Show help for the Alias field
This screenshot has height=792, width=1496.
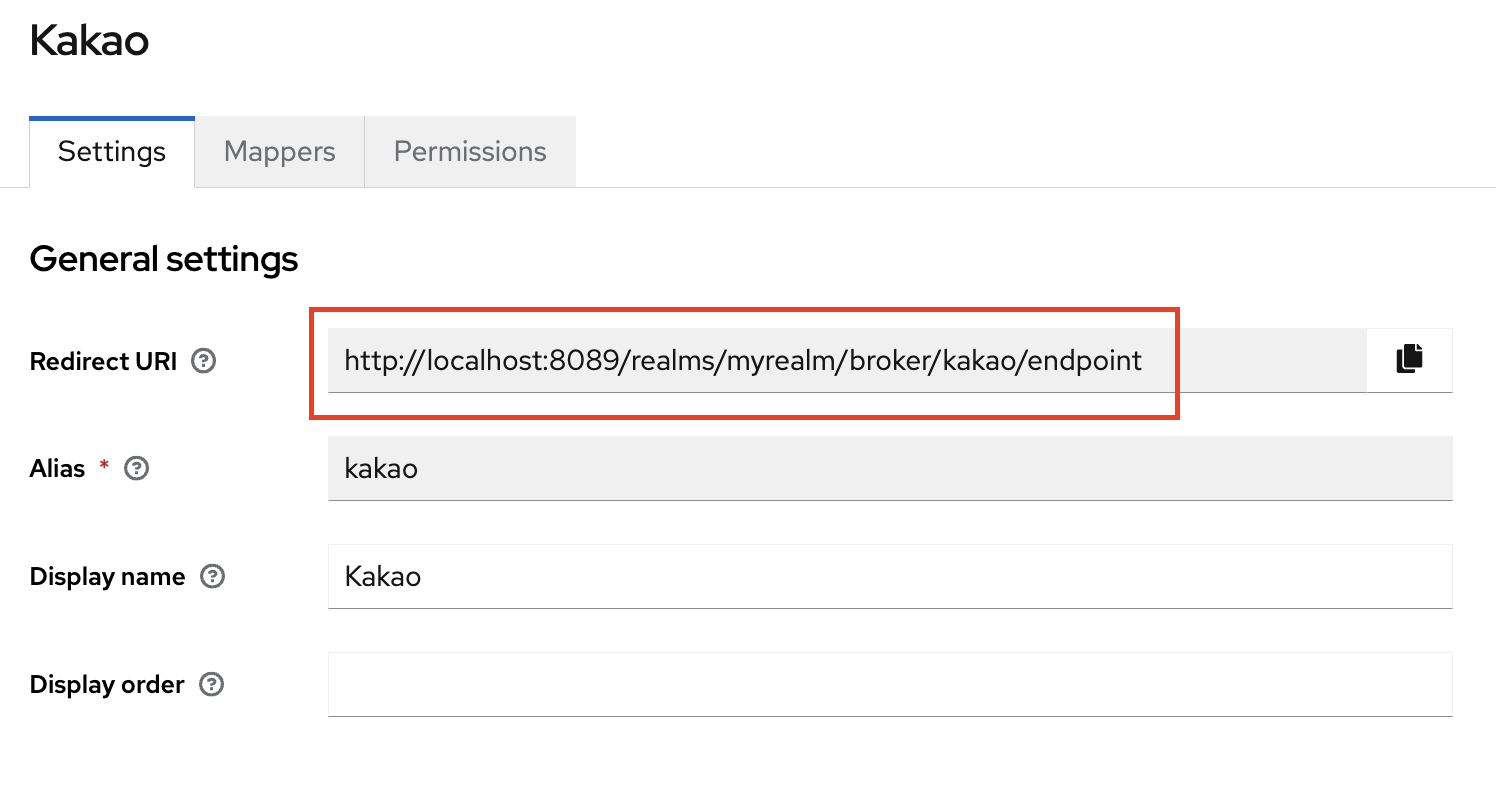136,468
